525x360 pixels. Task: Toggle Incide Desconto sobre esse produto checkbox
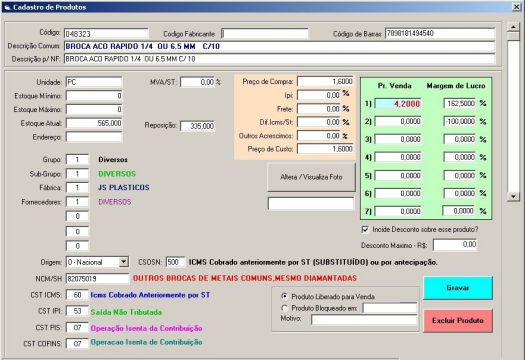pos(365,229)
